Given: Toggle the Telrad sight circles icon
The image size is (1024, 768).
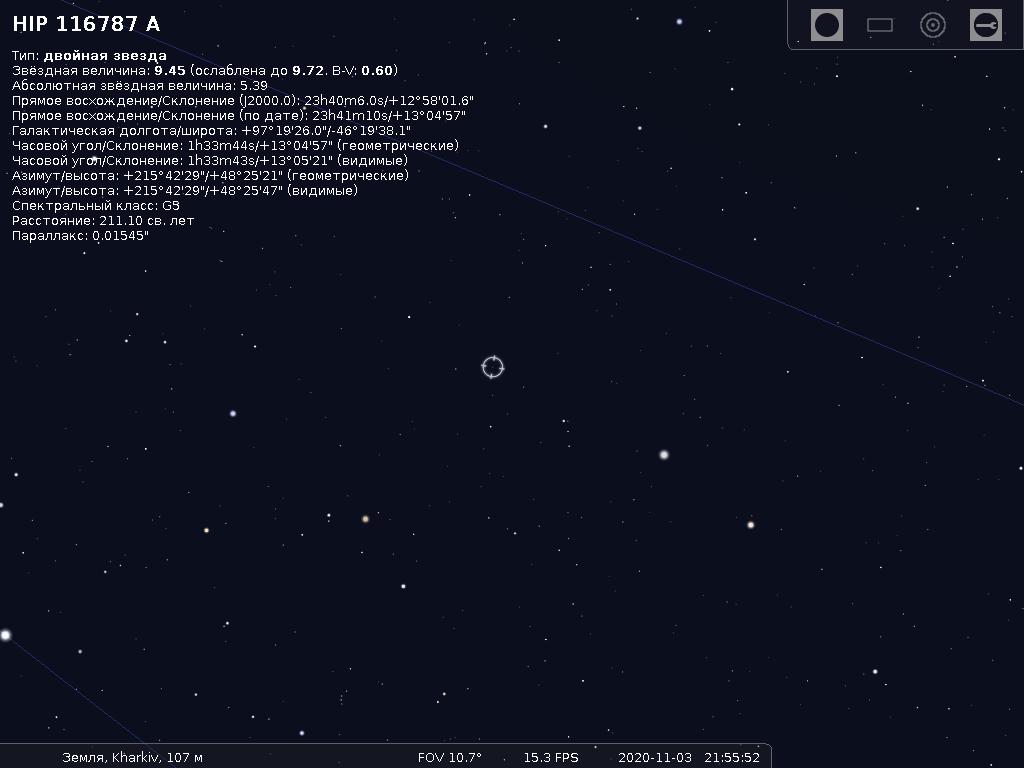Looking at the screenshot, I should 933,25.
